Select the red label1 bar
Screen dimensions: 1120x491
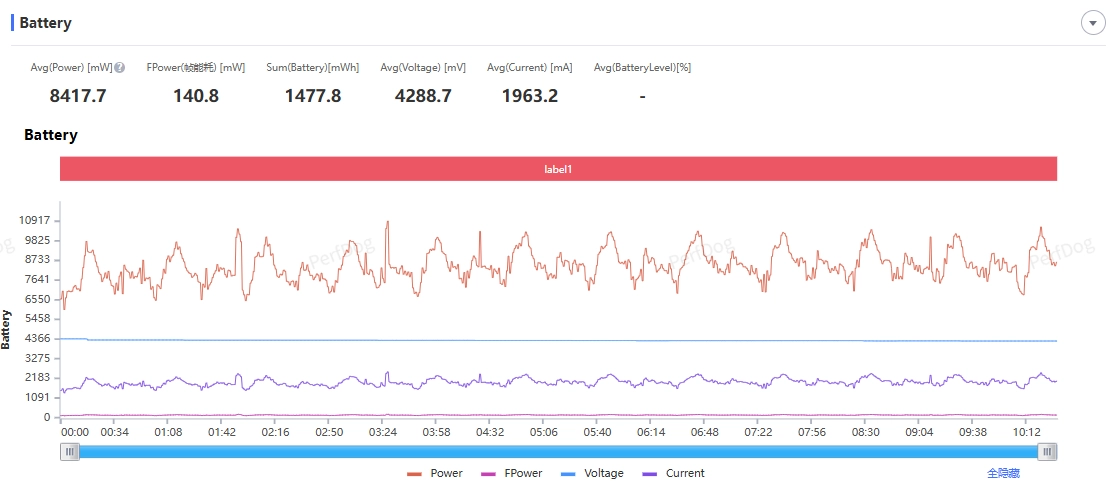pyautogui.click(x=559, y=169)
